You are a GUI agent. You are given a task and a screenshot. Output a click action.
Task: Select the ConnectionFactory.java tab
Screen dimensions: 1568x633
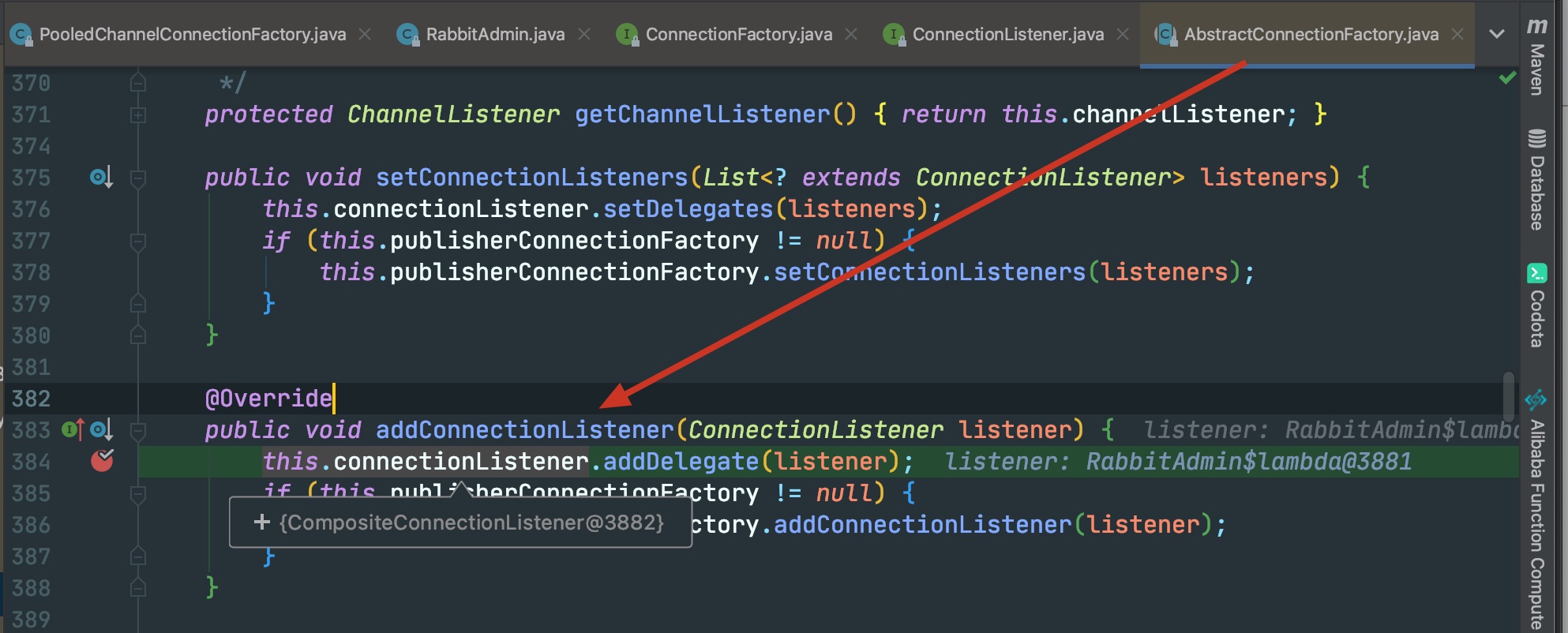[738, 34]
